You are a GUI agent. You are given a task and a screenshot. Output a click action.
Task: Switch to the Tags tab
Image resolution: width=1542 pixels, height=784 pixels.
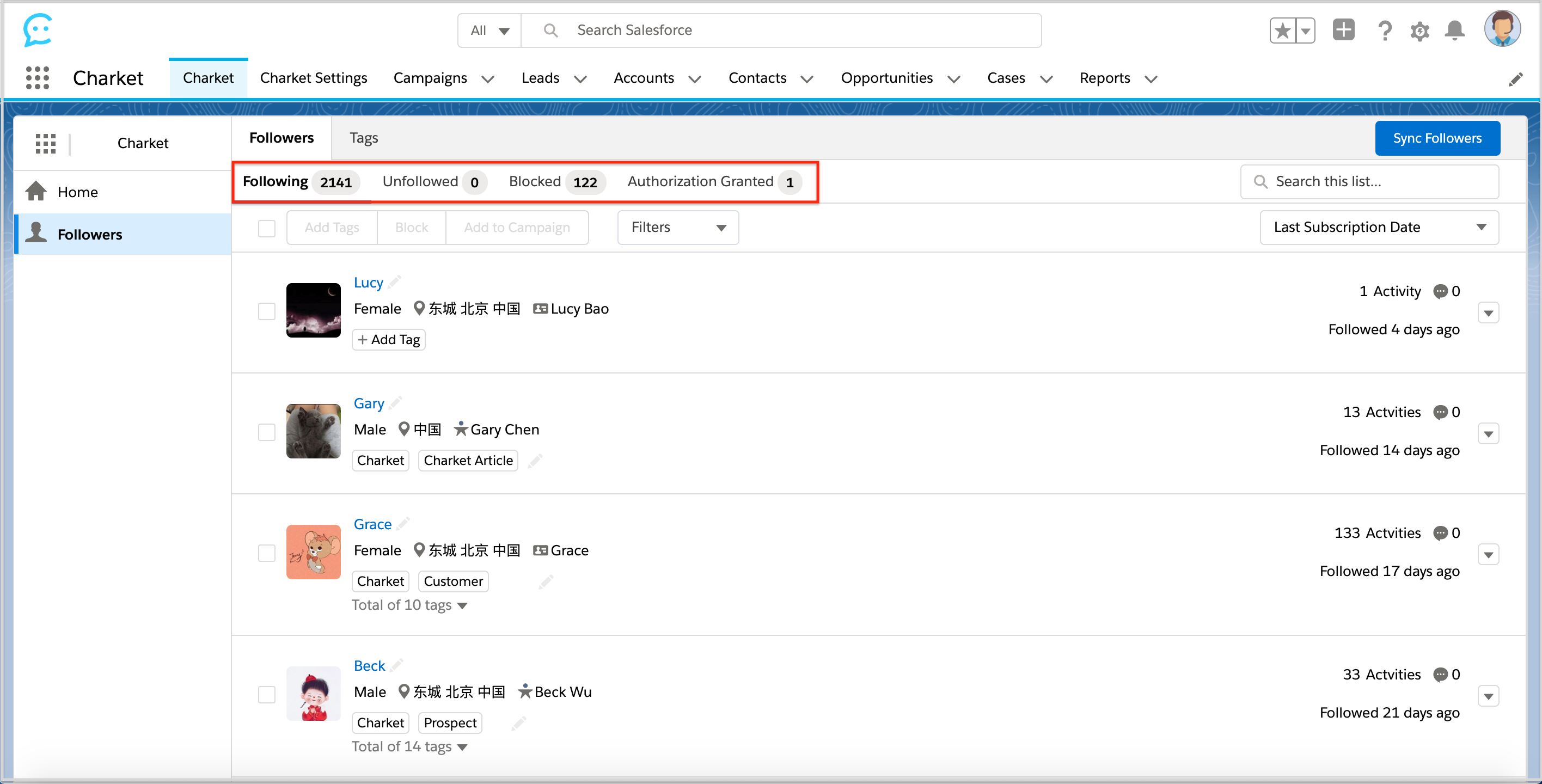[x=363, y=138]
